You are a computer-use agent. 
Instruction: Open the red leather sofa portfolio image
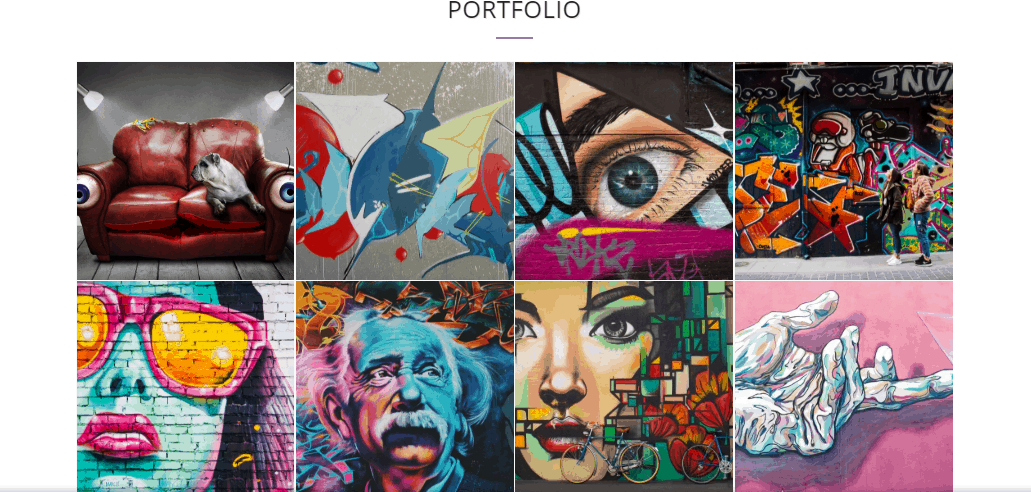click(x=185, y=171)
